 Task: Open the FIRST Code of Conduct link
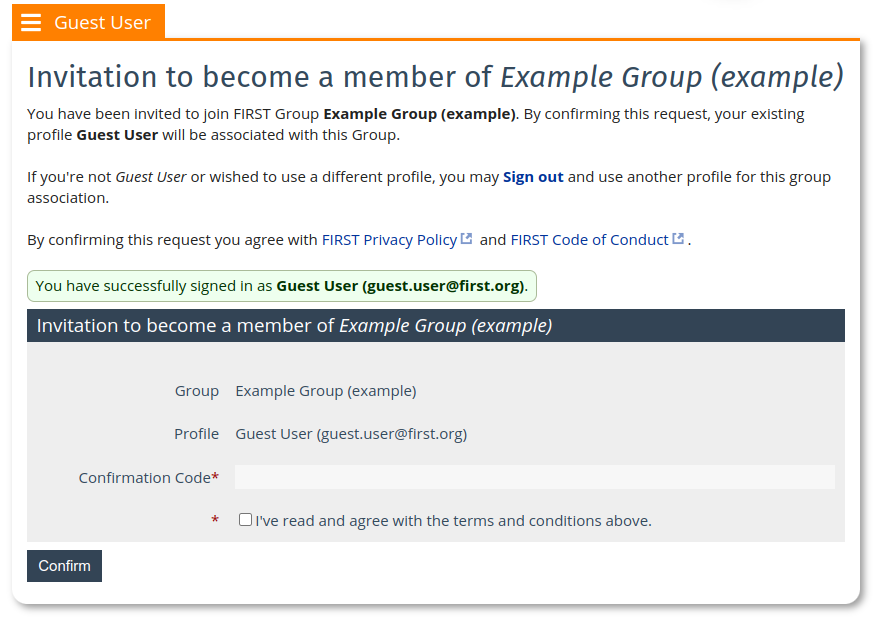(x=589, y=240)
